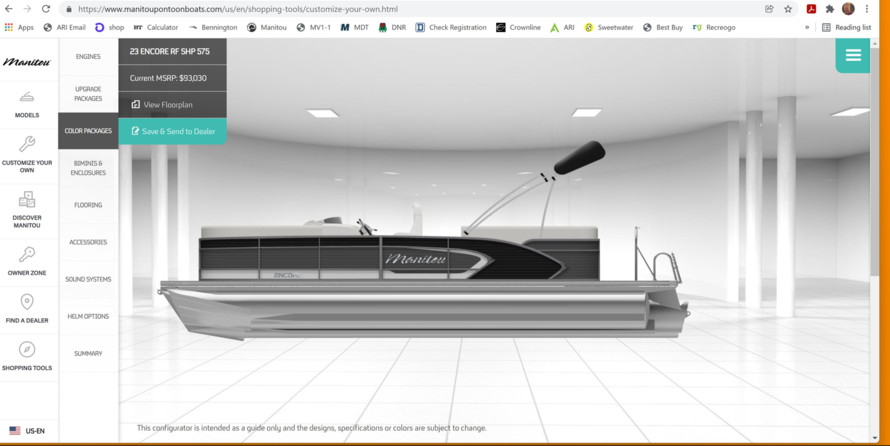
Task: Open the teal hamburger menu
Action: [x=852, y=56]
